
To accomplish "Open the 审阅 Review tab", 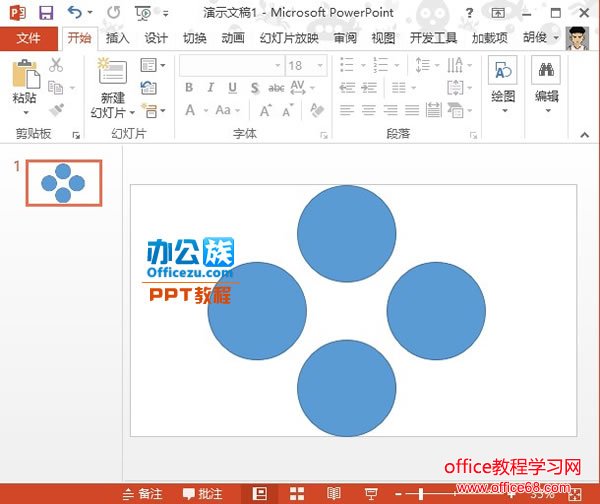I will click(345, 38).
